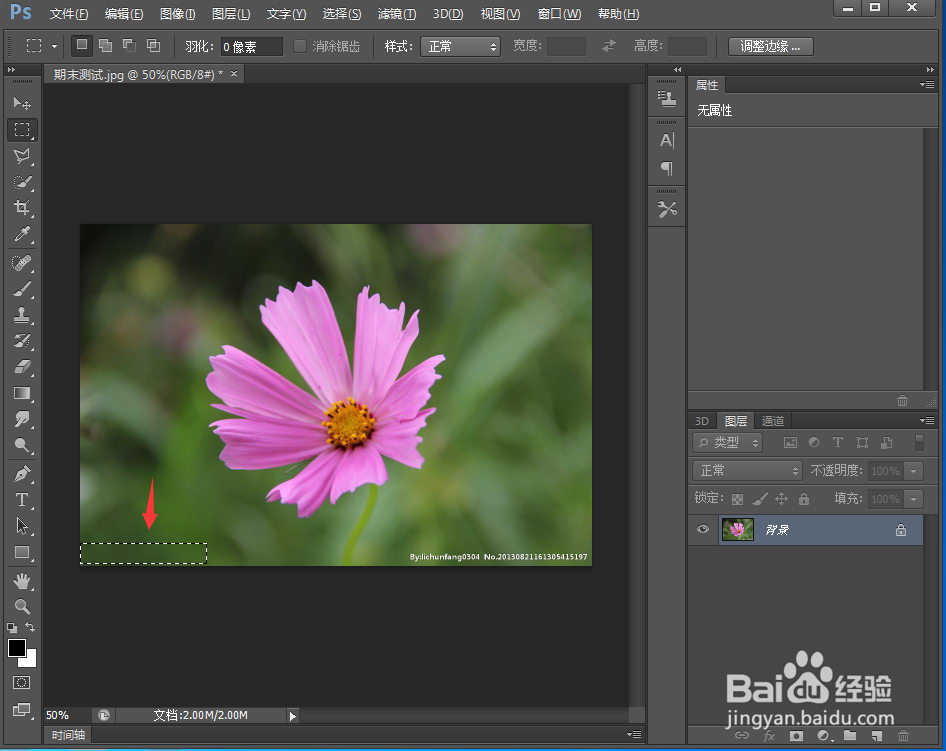Image resolution: width=946 pixels, height=751 pixels.
Task: Click the 调整边缘 button
Action: coord(770,47)
